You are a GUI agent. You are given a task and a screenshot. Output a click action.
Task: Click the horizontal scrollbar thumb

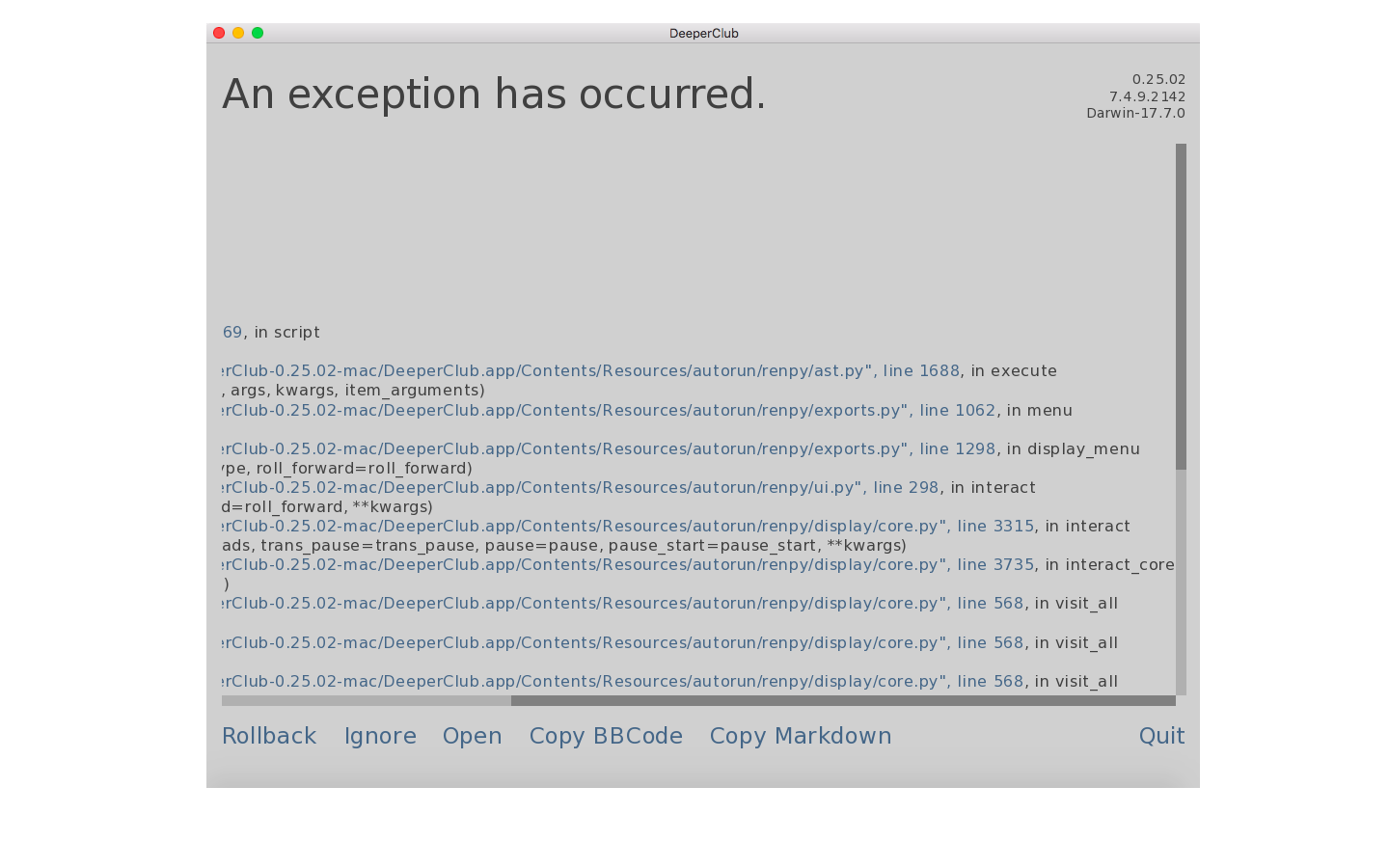click(843, 701)
